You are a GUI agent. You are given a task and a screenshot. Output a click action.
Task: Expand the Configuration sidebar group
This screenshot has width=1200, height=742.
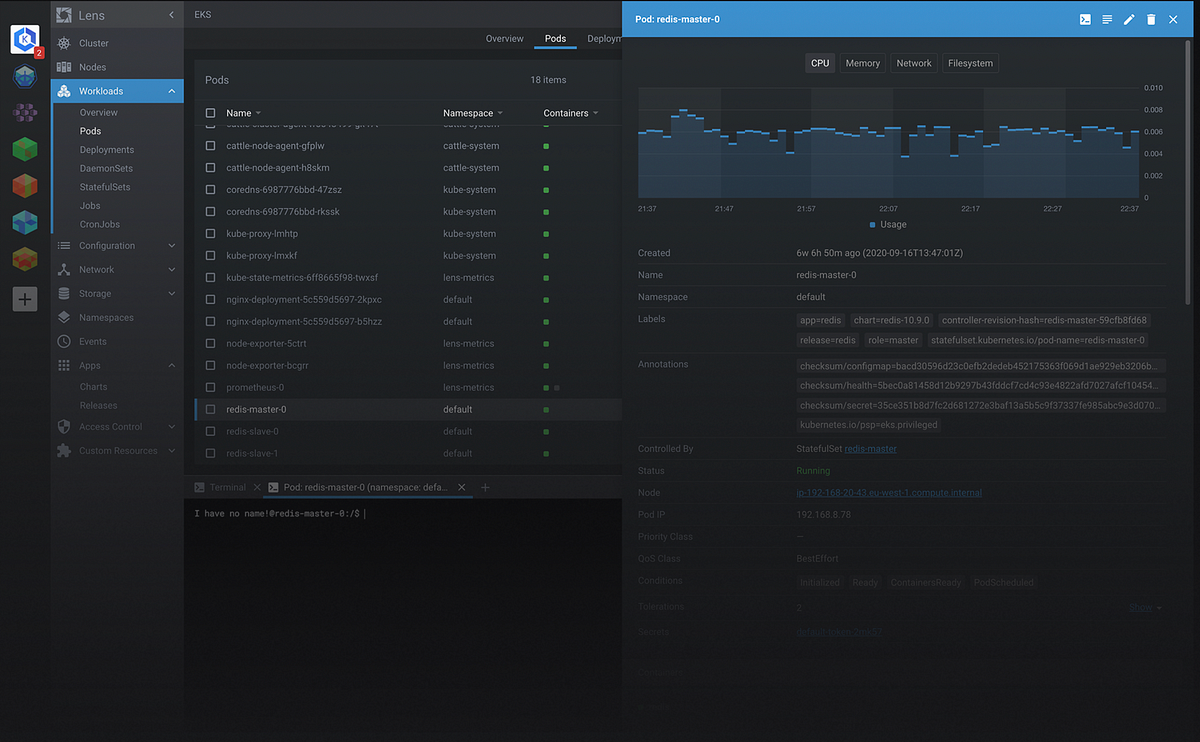118,245
